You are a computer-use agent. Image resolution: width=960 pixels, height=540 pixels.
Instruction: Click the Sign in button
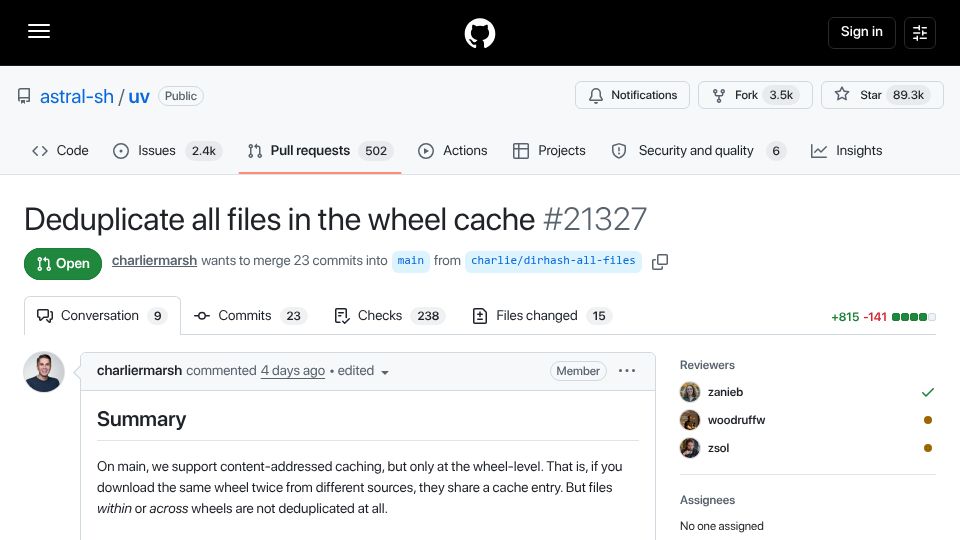tap(861, 32)
